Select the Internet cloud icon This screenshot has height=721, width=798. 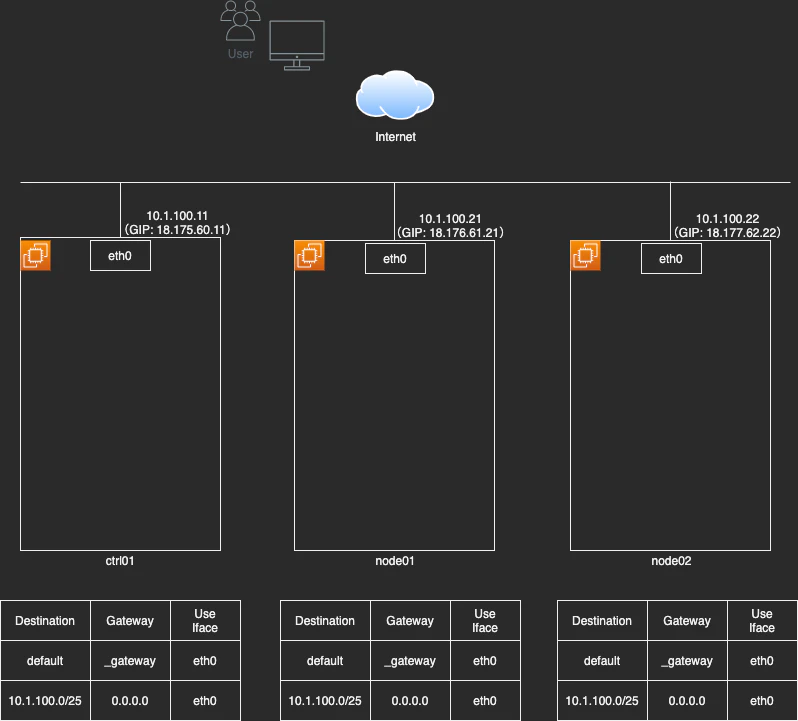coord(395,95)
